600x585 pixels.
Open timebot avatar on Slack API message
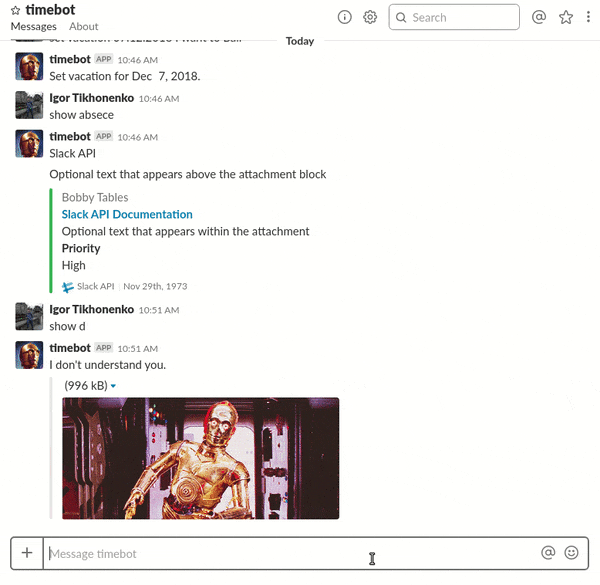pyautogui.click(x=29, y=144)
